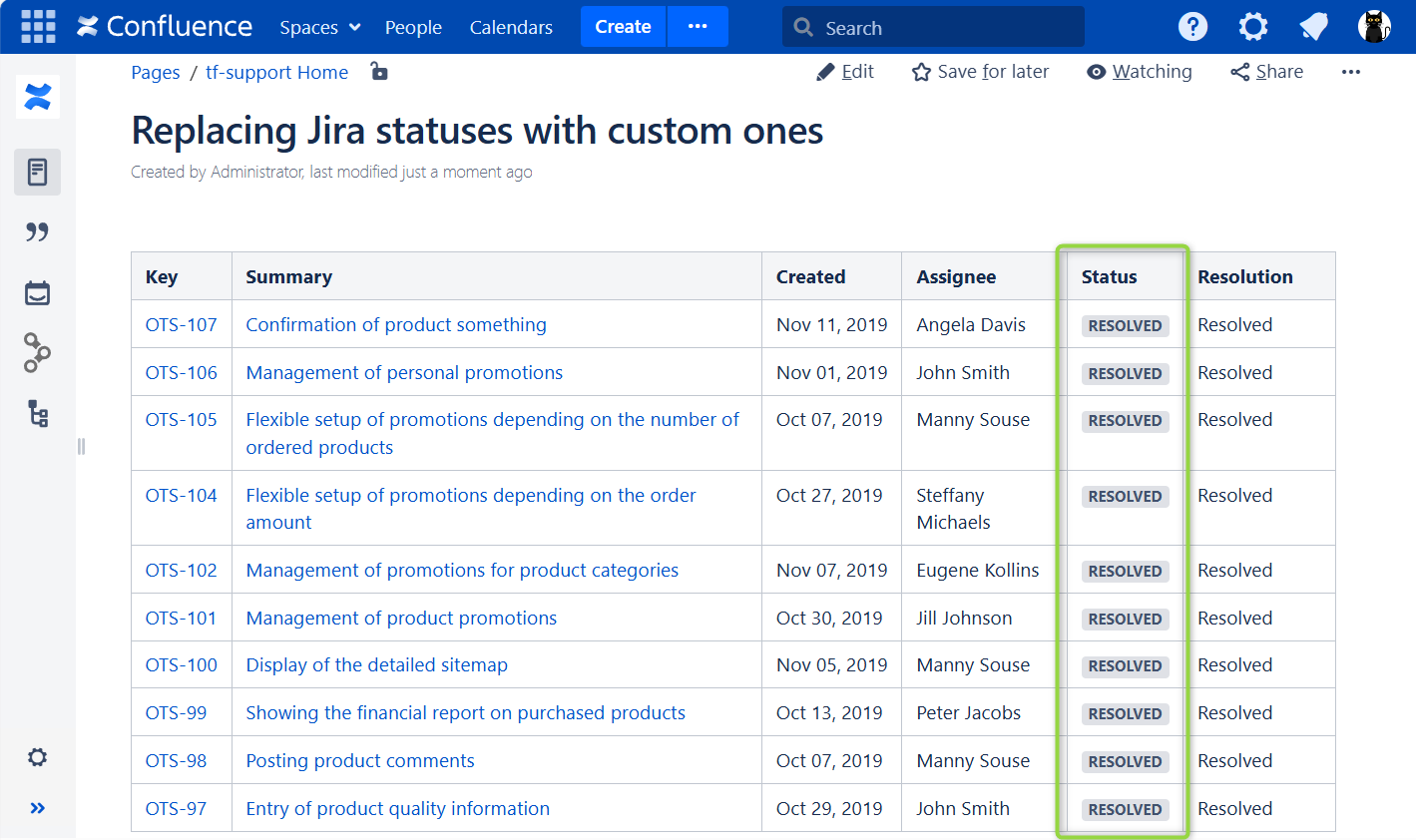Open the calendar icon in sidebar
The height and width of the screenshot is (840, 1416).
coord(38,293)
